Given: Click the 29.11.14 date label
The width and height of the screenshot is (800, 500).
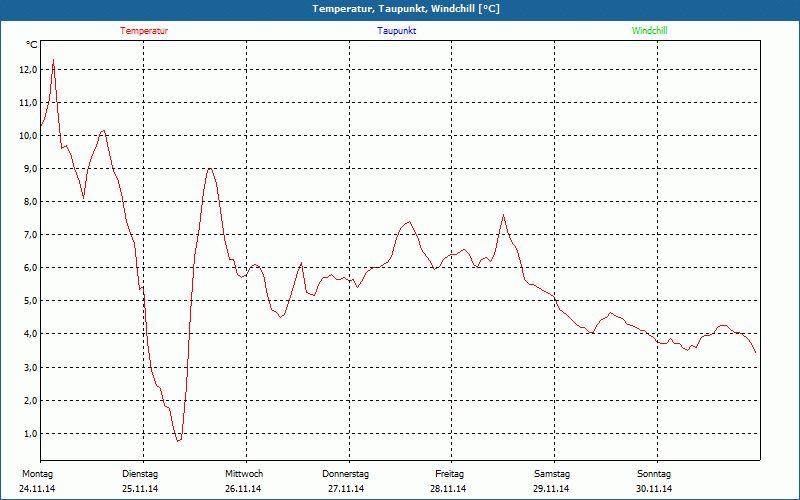Looking at the screenshot, I should point(551,489).
